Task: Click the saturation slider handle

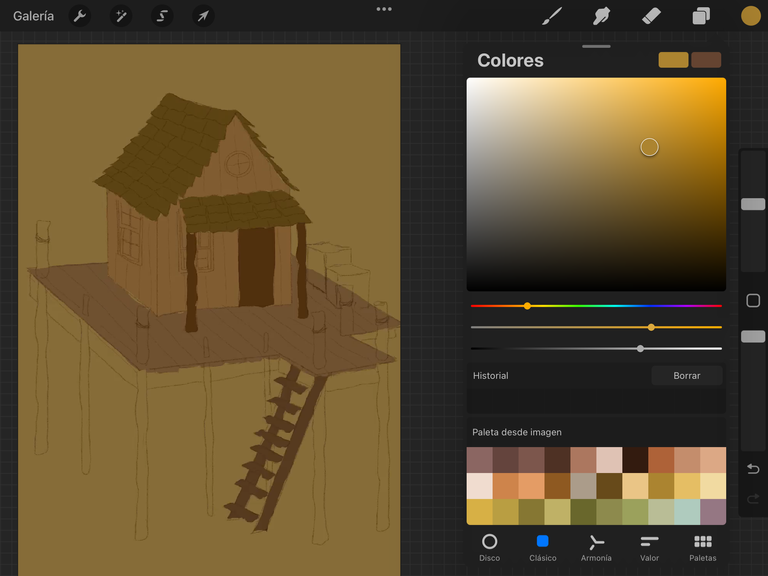Action: point(651,327)
